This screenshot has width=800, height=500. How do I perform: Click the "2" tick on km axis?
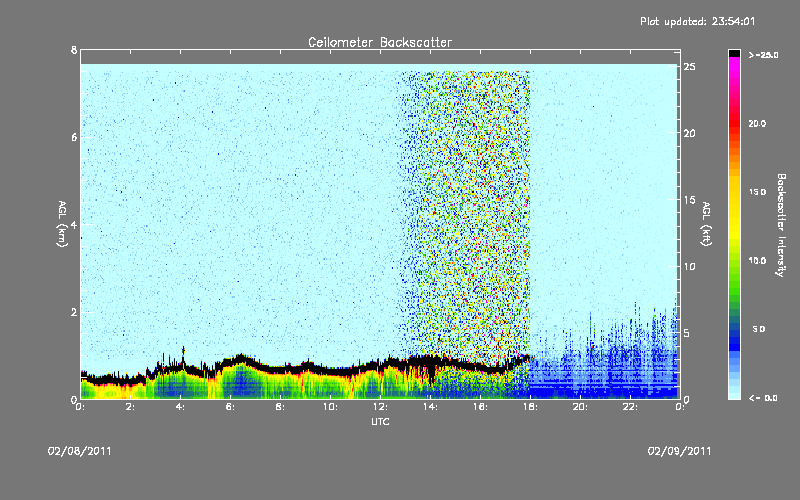[74, 312]
